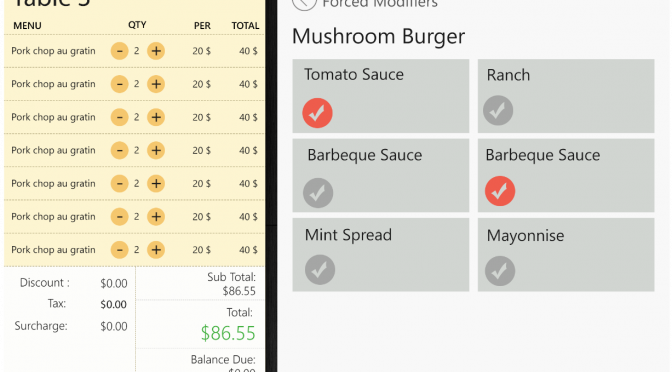
Task: Tap minus on last Pork chop row
Action: click(120, 250)
